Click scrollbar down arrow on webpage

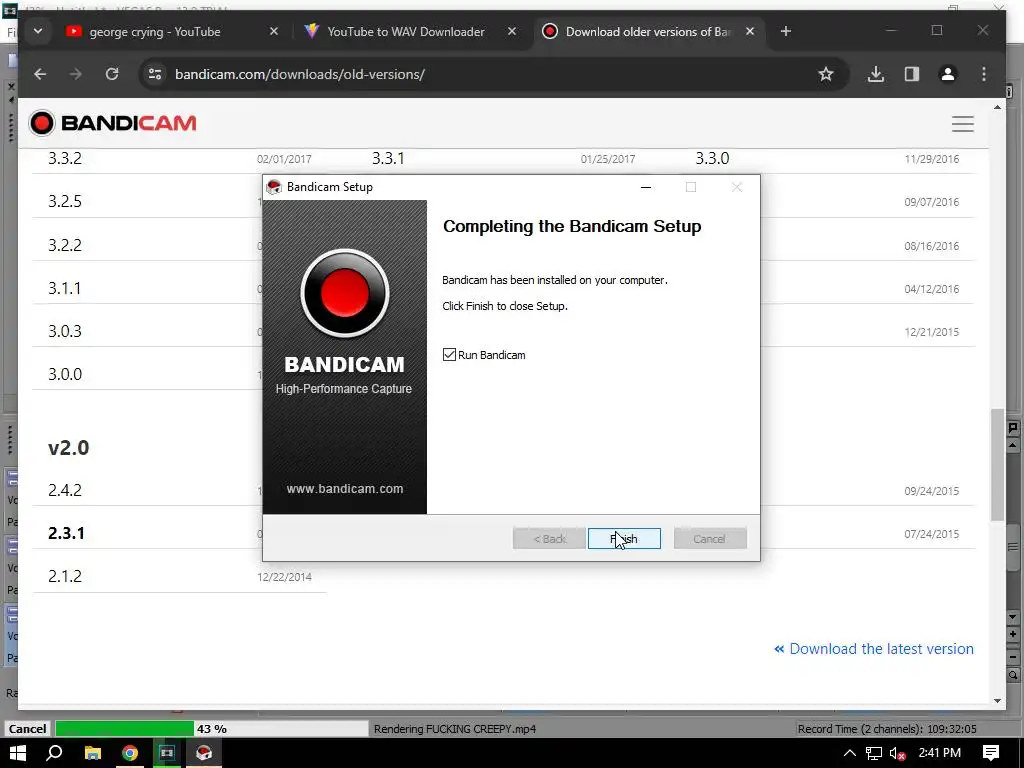pyautogui.click(x=997, y=701)
